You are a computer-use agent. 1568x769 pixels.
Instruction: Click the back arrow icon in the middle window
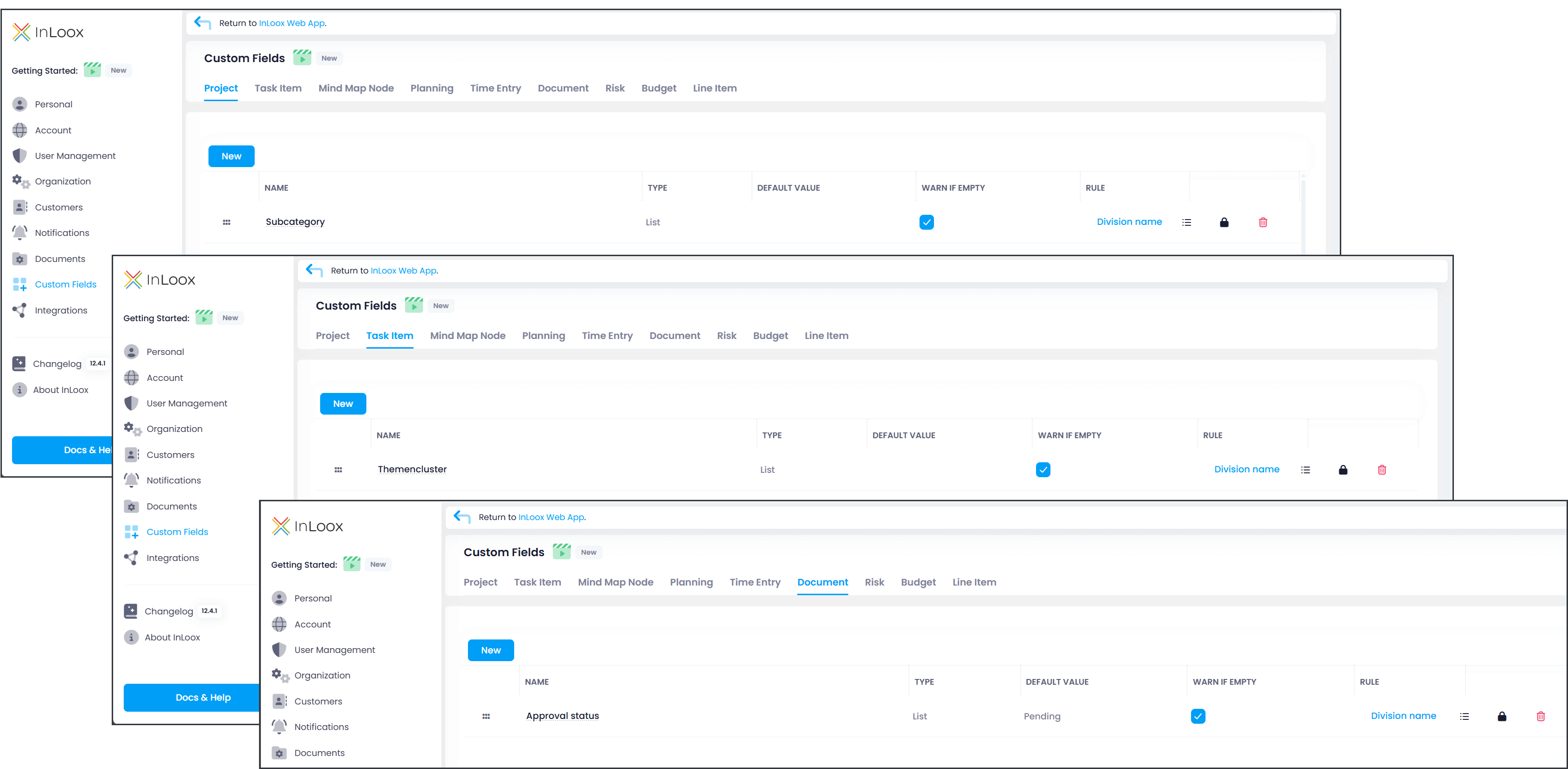click(x=314, y=270)
